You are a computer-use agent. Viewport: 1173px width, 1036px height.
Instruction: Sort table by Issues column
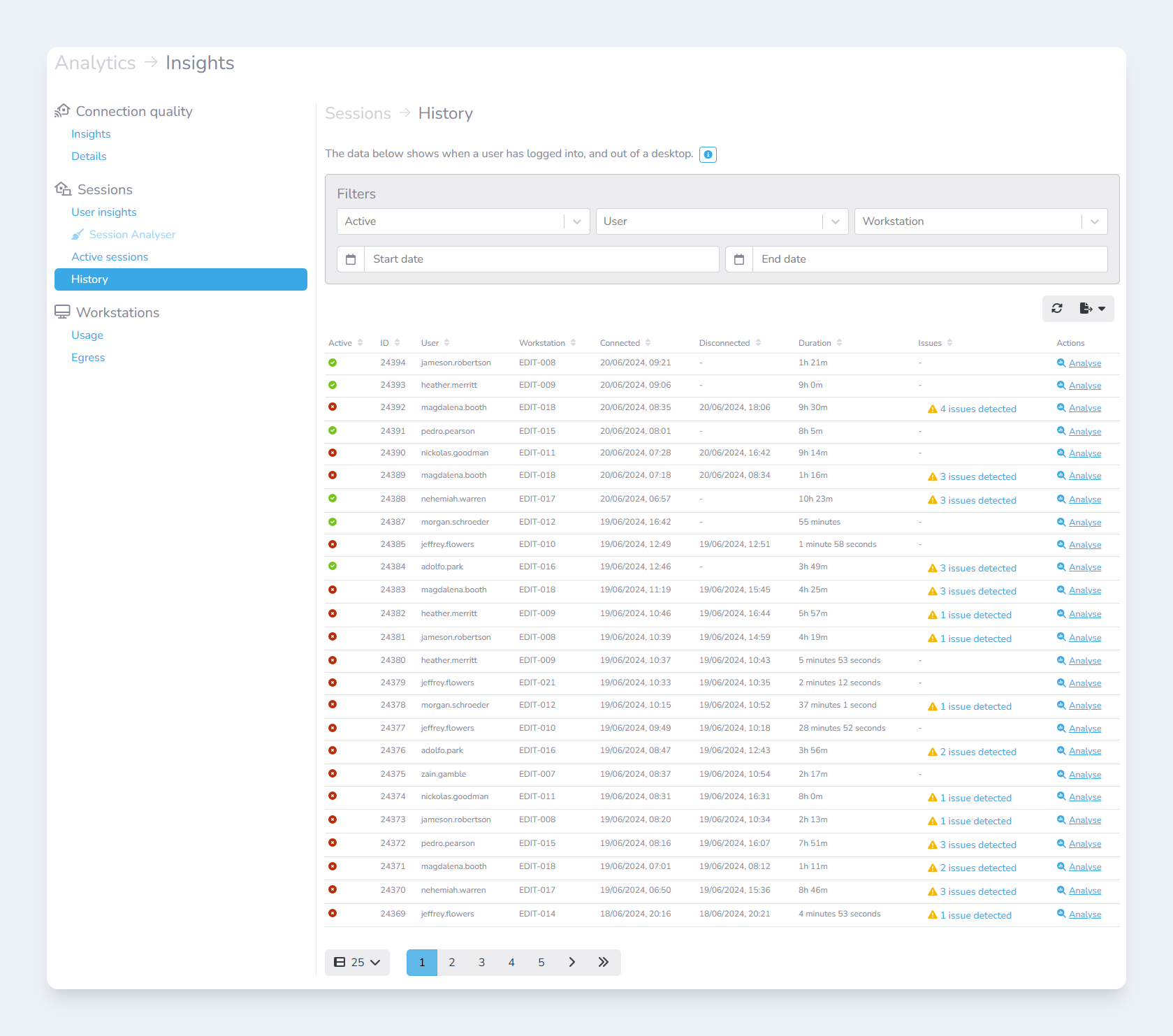click(x=935, y=343)
